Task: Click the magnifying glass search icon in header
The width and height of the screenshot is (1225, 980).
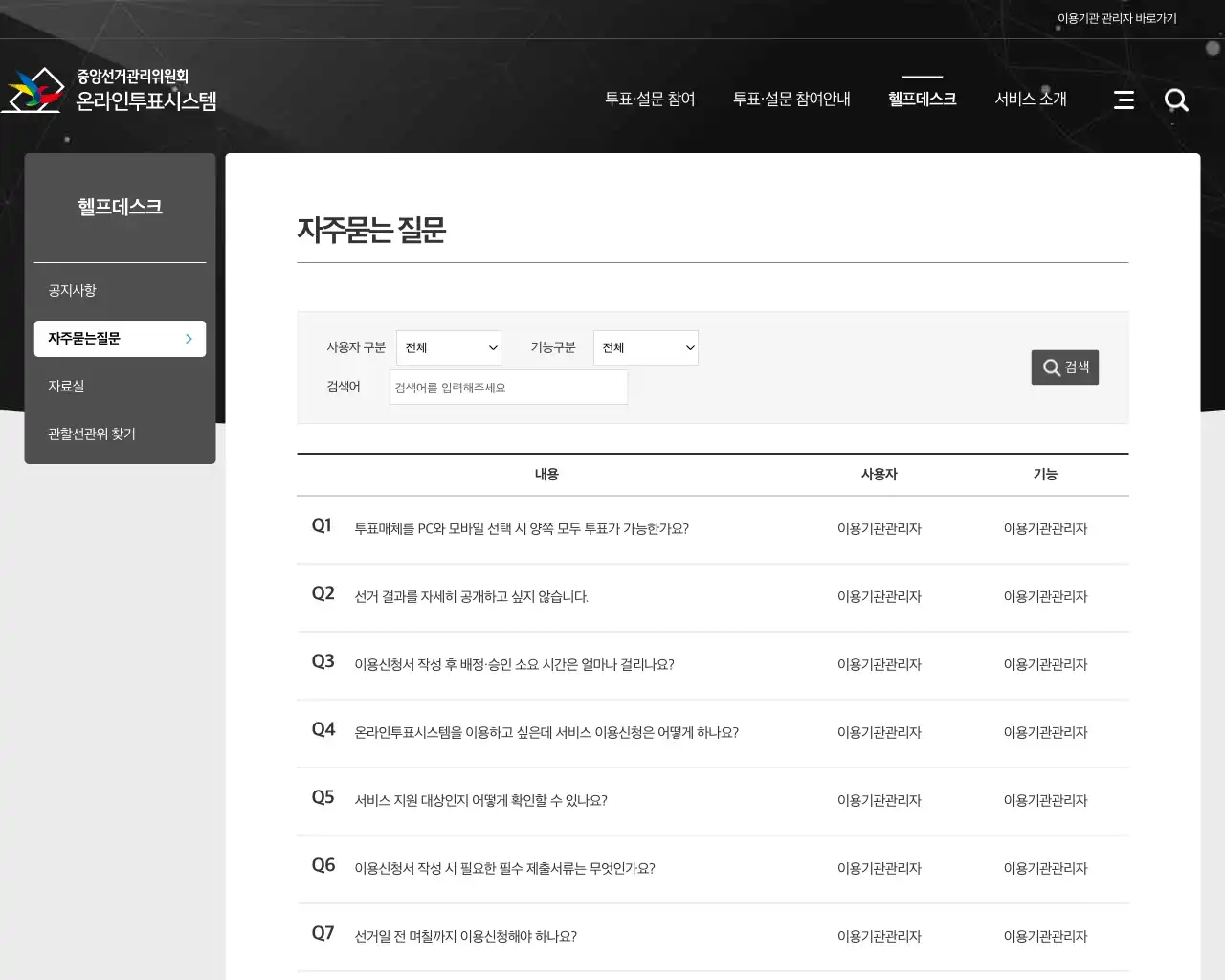Action: click(x=1176, y=100)
